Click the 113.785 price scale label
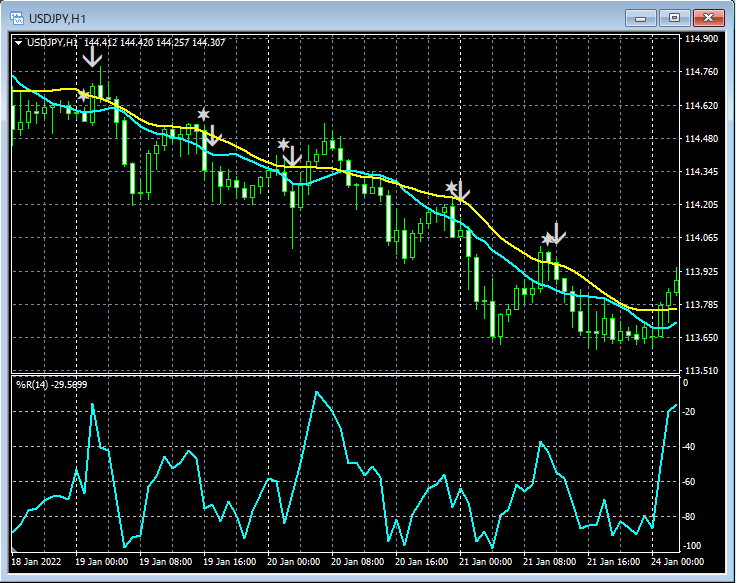Screen dimensions: 737x583 pyautogui.click(x=701, y=305)
